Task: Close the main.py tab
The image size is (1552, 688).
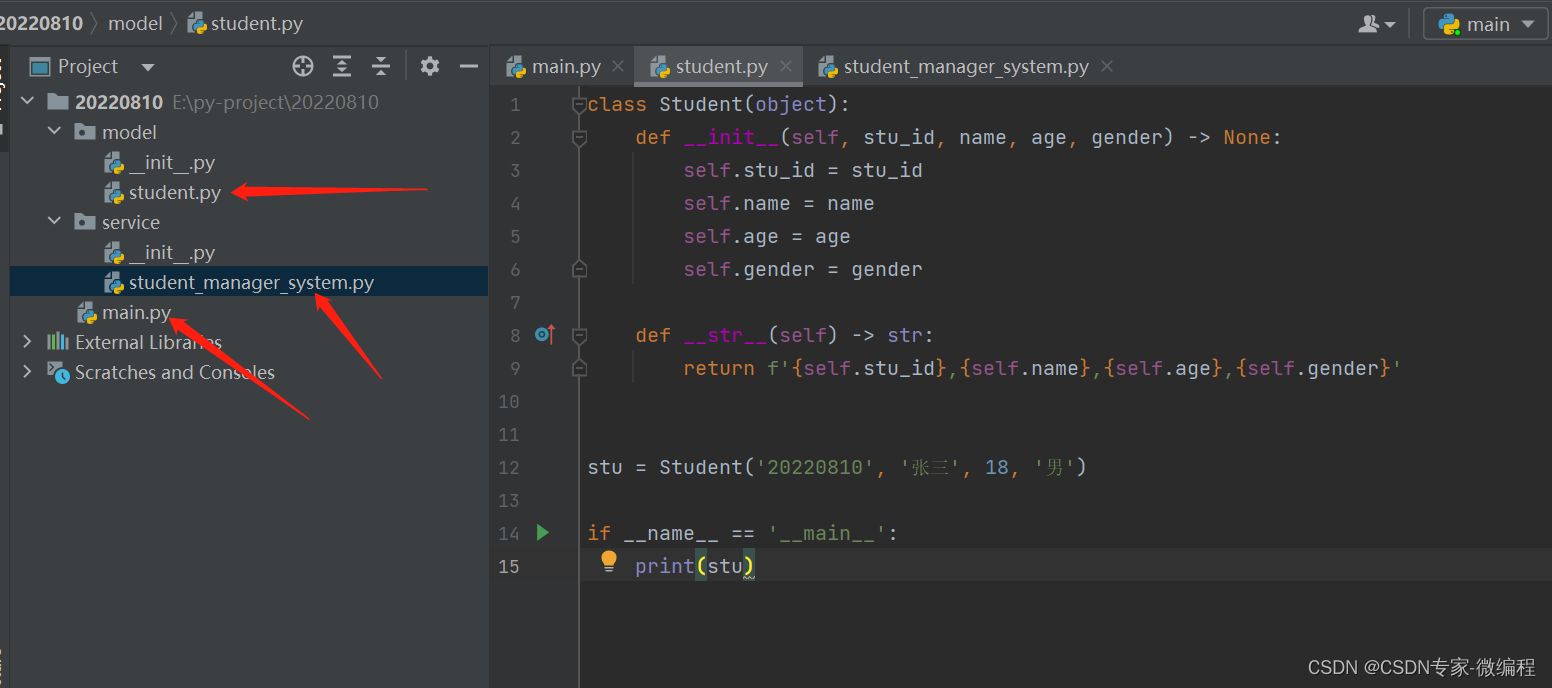Action: (618, 66)
